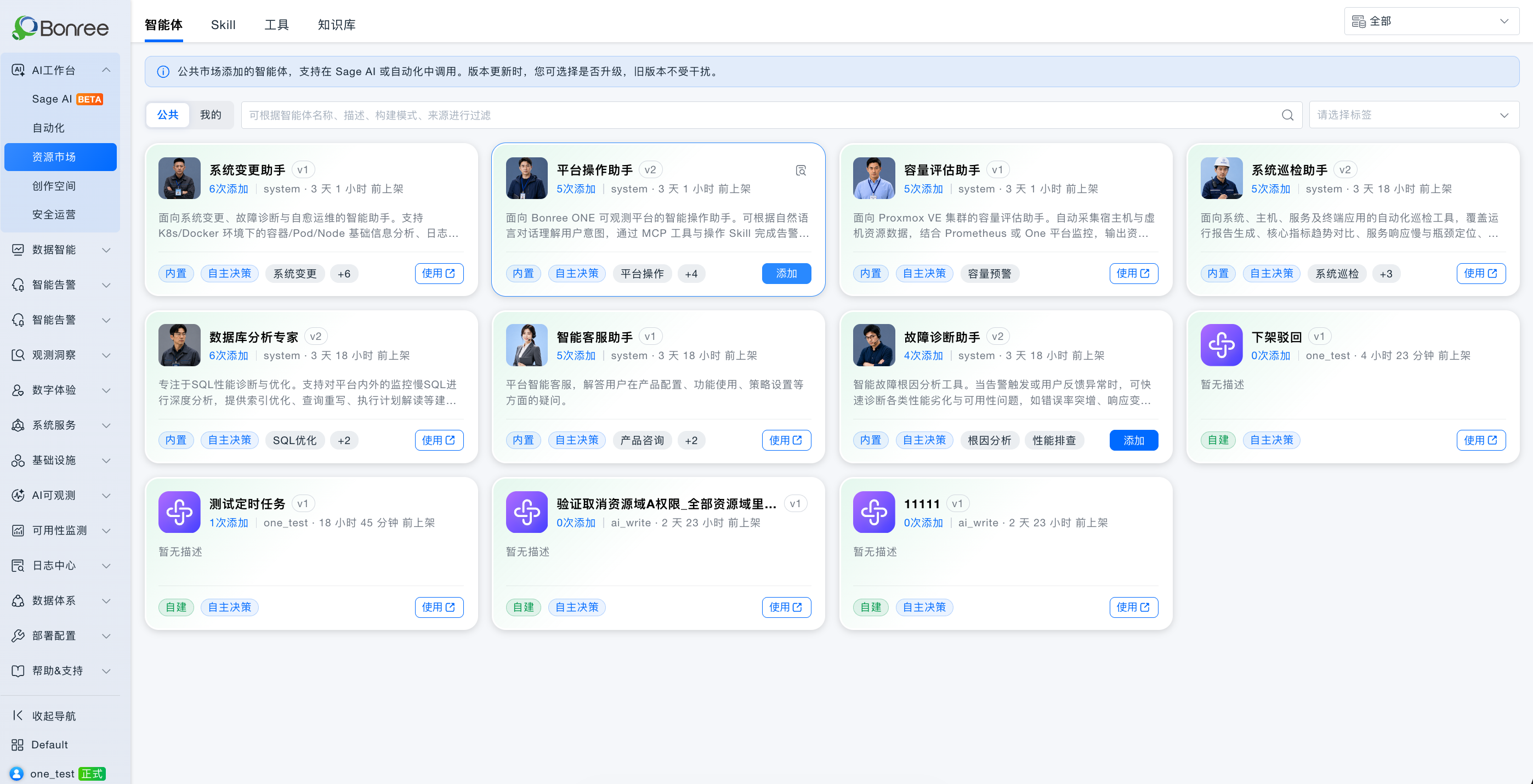The width and height of the screenshot is (1533, 784).
Task: Click the Default workspace grid icon
Action: pyautogui.click(x=17, y=745)
